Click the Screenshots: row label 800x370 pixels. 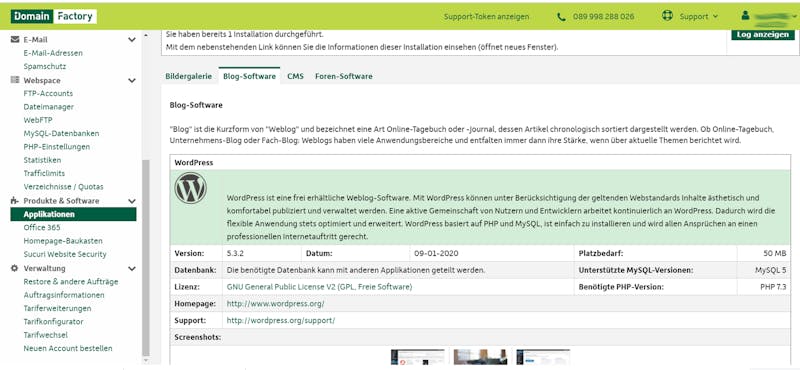click(197, 337)
